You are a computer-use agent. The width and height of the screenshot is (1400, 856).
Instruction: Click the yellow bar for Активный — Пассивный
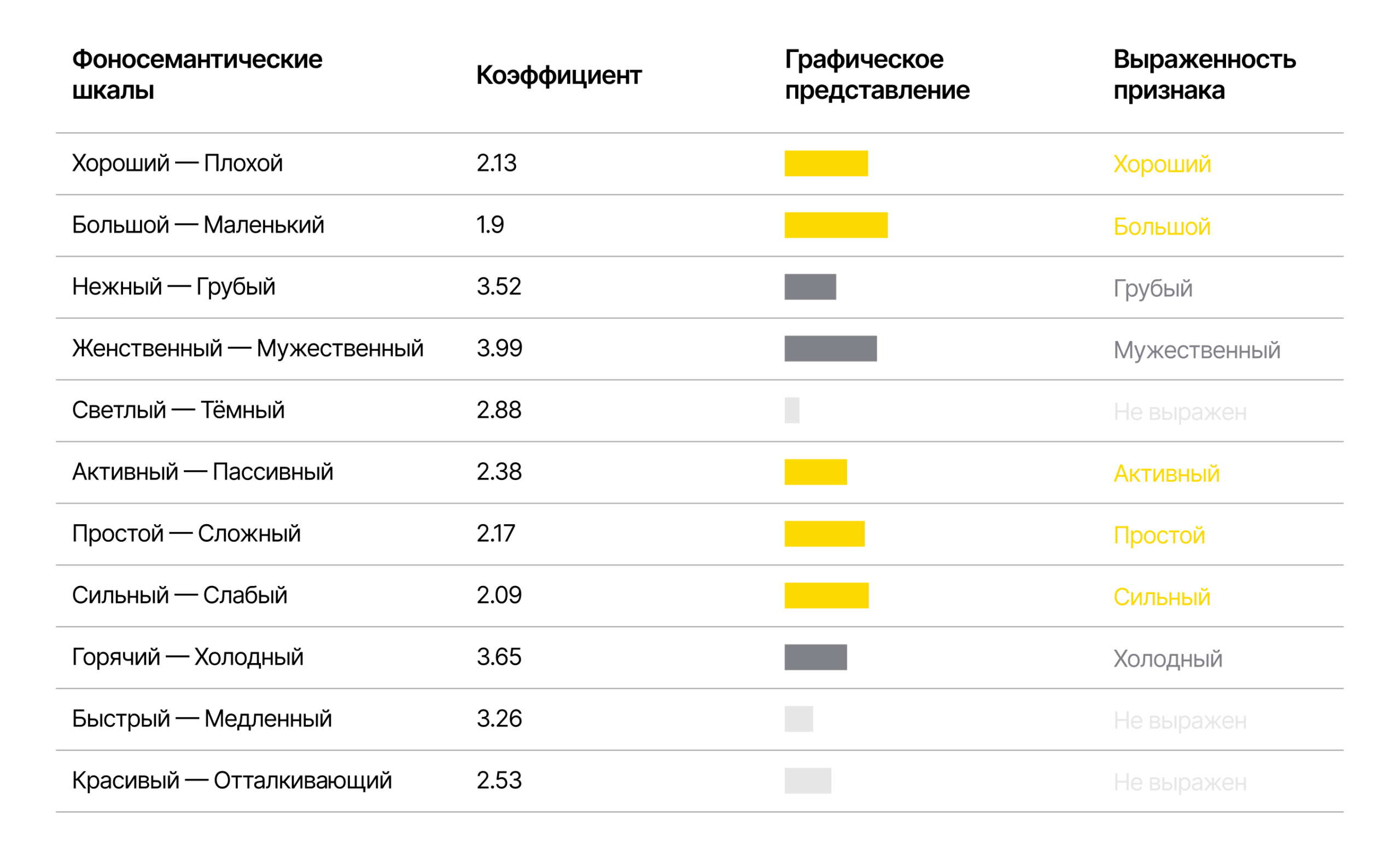coord(815,472)
